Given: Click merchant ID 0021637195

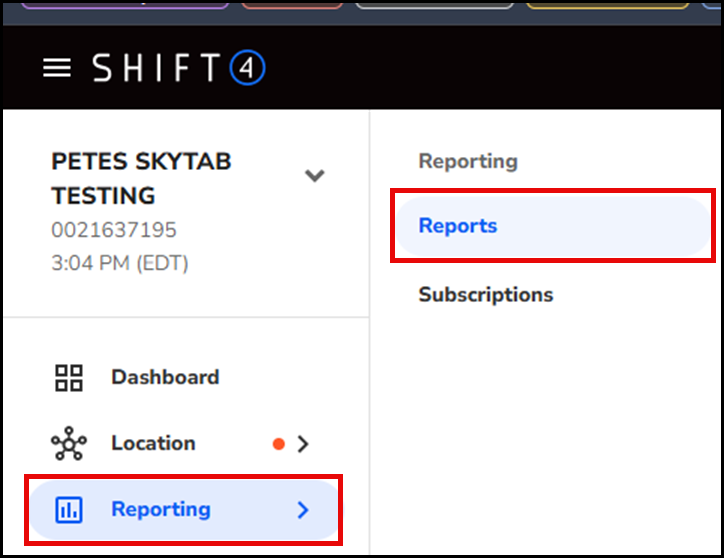Looking at the screenshot, I should 114,231.
